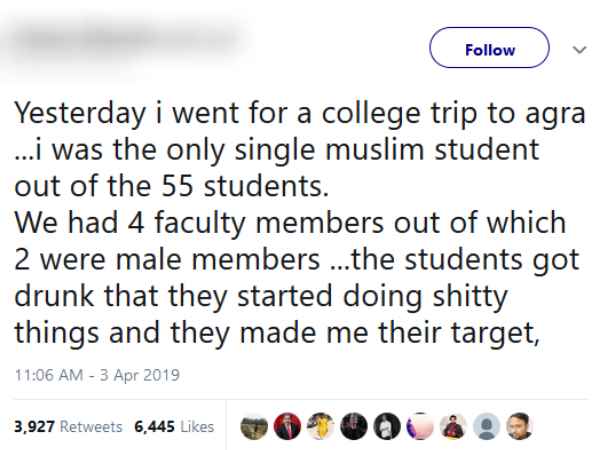Open the Likes label list
This screenshot has height=450, width=600.
198,426
